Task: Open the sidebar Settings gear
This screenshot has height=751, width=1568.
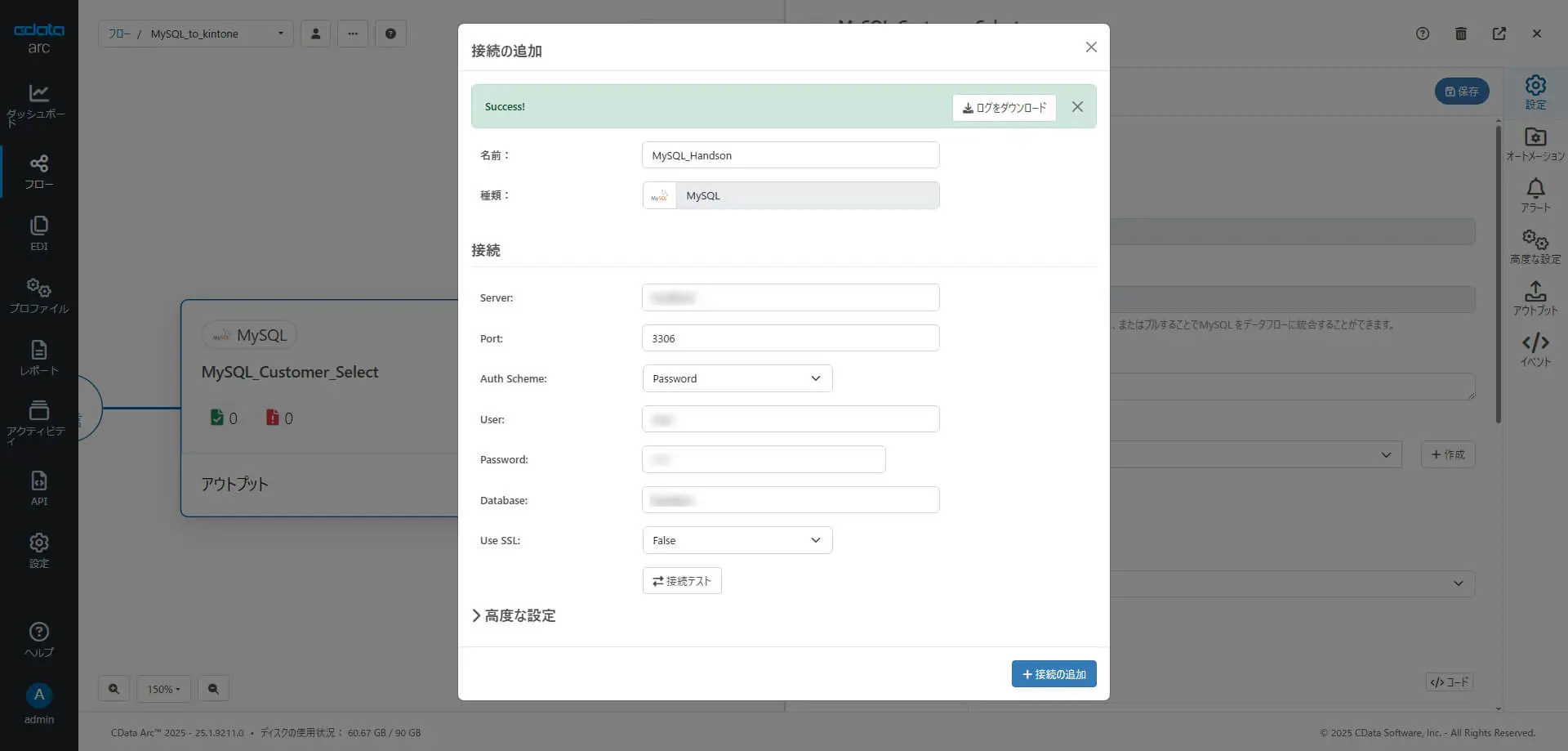Action: tap(38, 551)
